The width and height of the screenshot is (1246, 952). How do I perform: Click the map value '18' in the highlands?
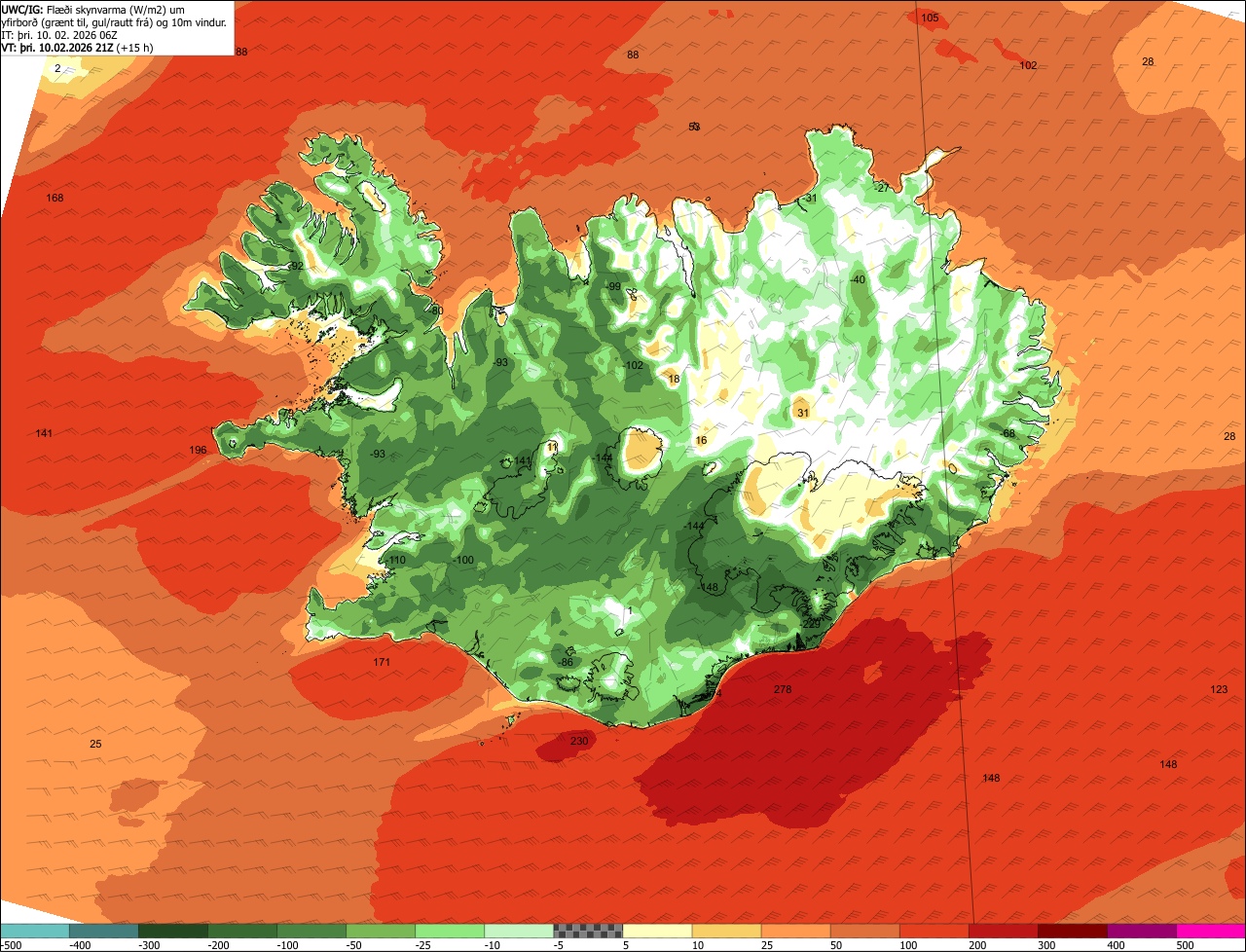(x=674, y=379)
